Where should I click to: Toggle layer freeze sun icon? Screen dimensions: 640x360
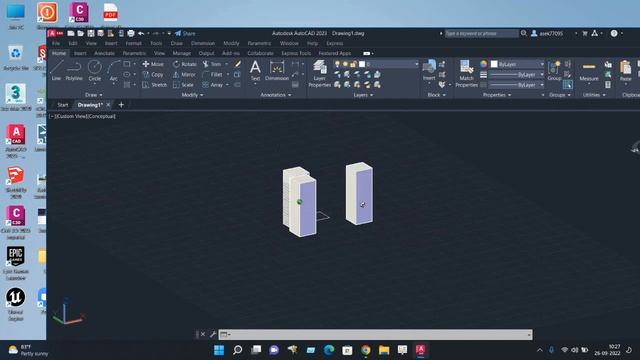[x=345, y=64]
